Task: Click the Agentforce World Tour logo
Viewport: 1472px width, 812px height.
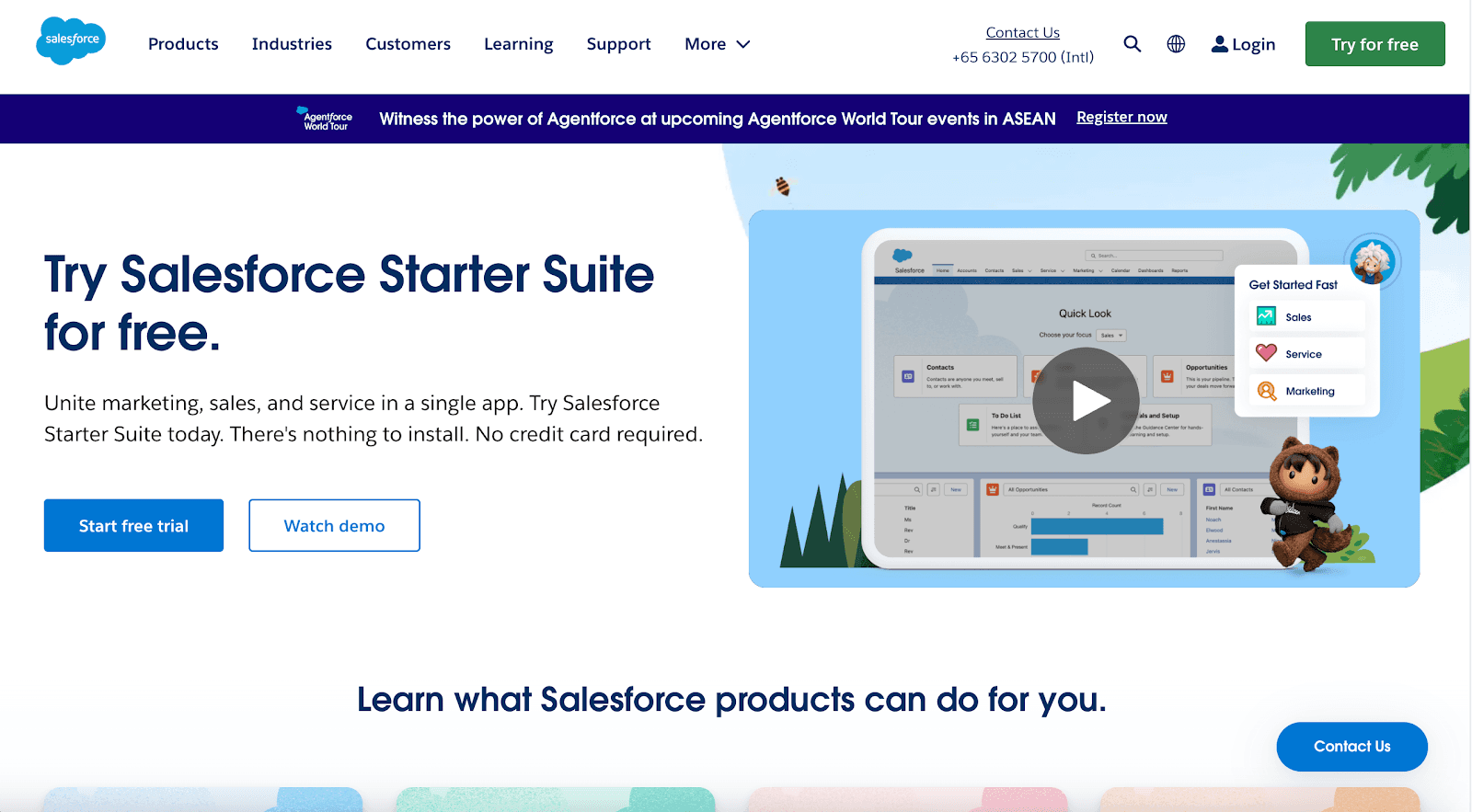Action: pyautogui.click(x=325, y=119)
